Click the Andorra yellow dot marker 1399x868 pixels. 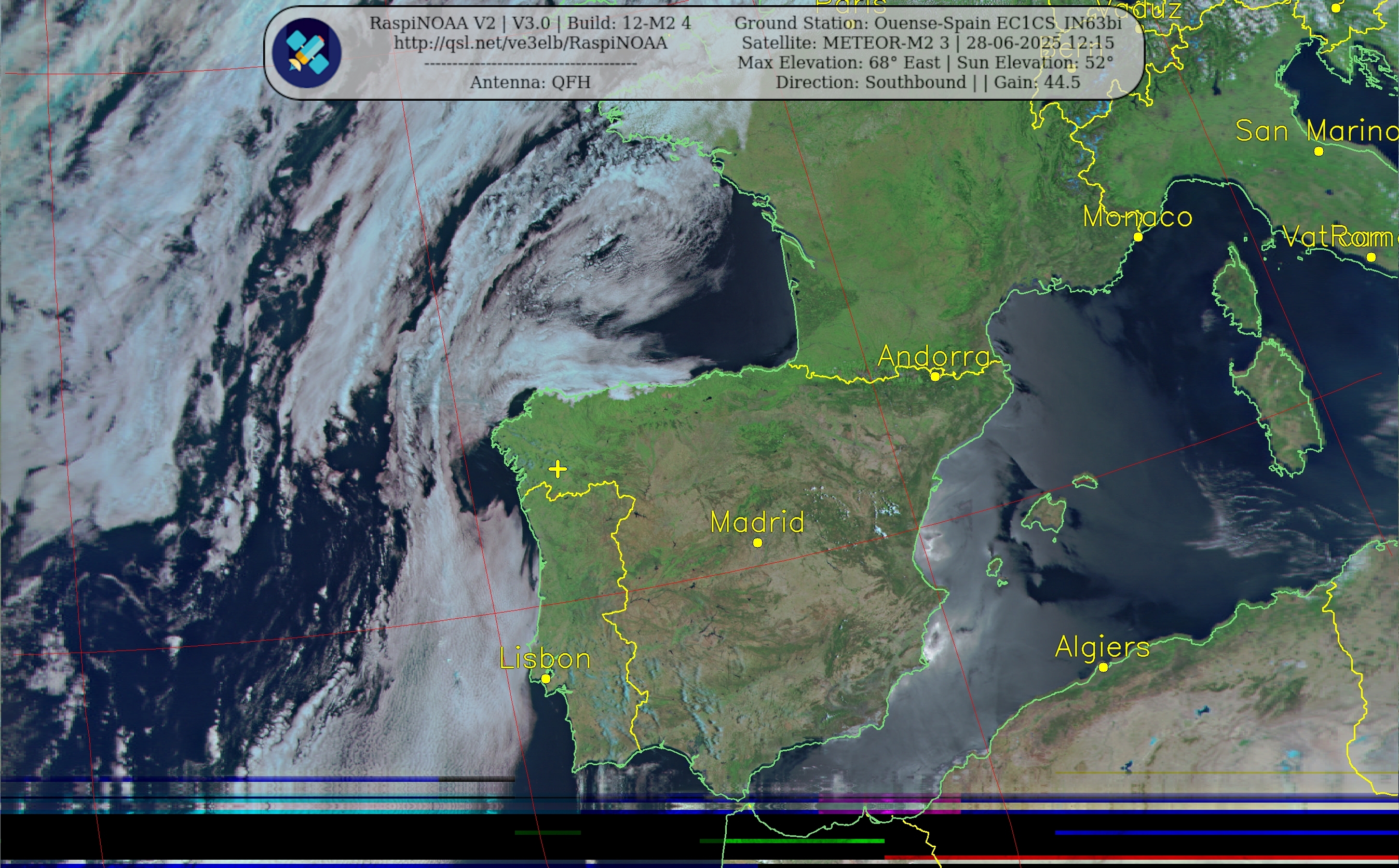(x=935, y=376)
